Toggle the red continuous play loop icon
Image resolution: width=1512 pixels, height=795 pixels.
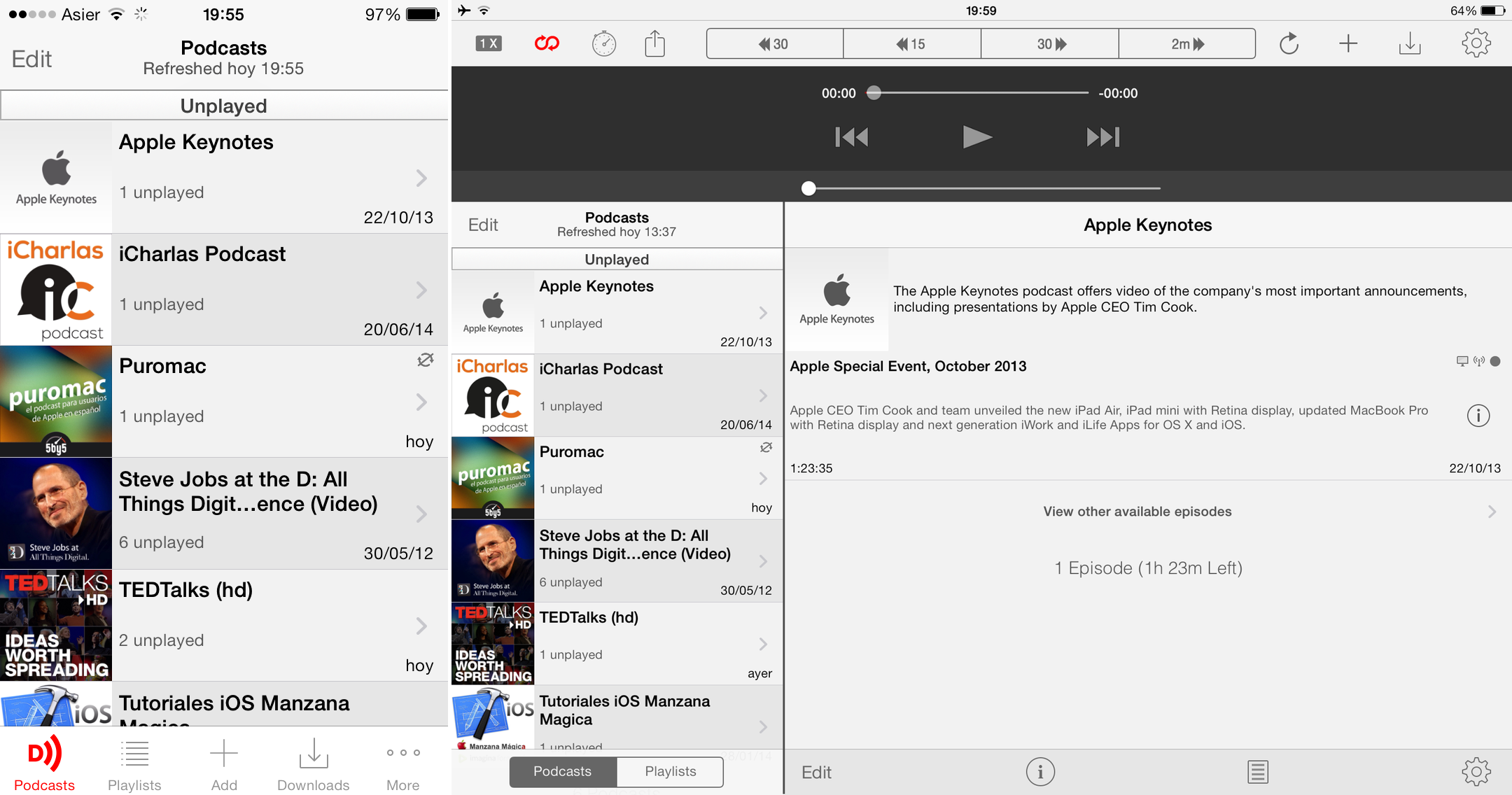[547, 43]
